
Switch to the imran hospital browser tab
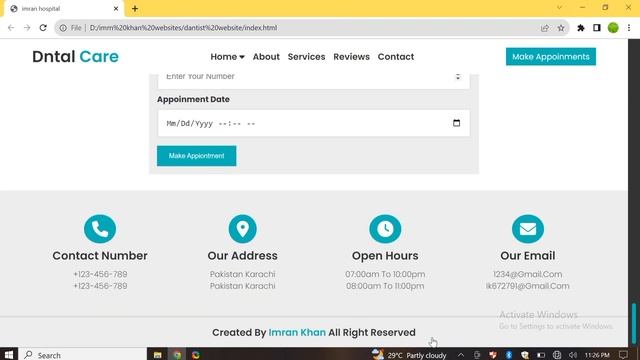tap(63, 9)
